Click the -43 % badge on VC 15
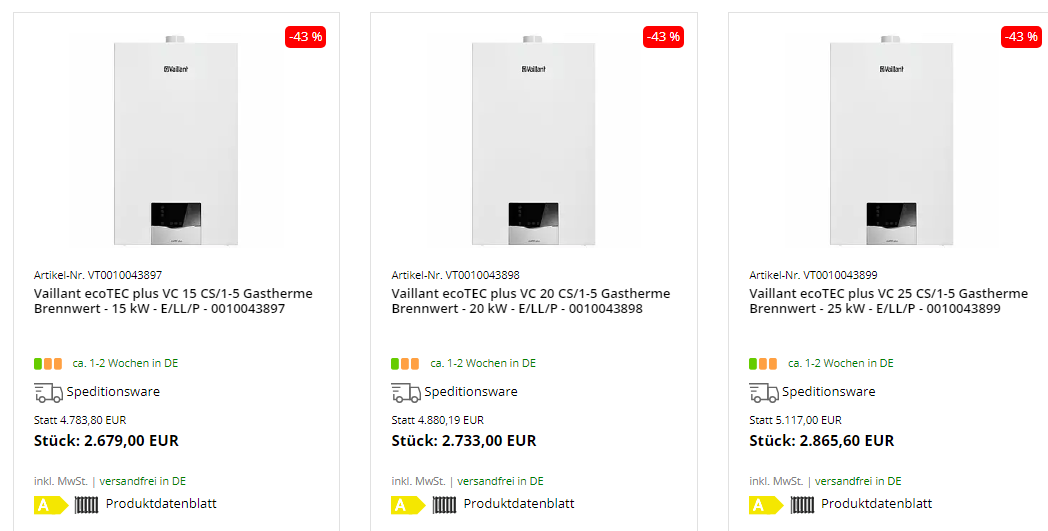 click(x=306, y=37)
